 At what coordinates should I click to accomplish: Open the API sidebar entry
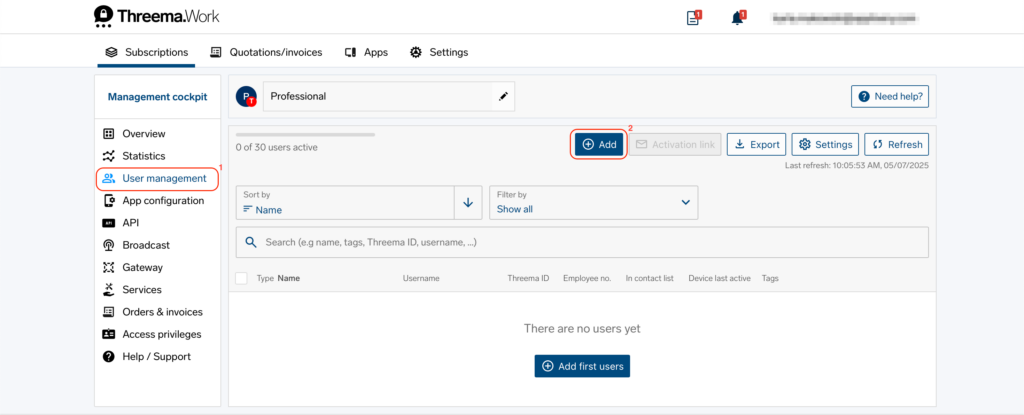(x=121, y=223)
